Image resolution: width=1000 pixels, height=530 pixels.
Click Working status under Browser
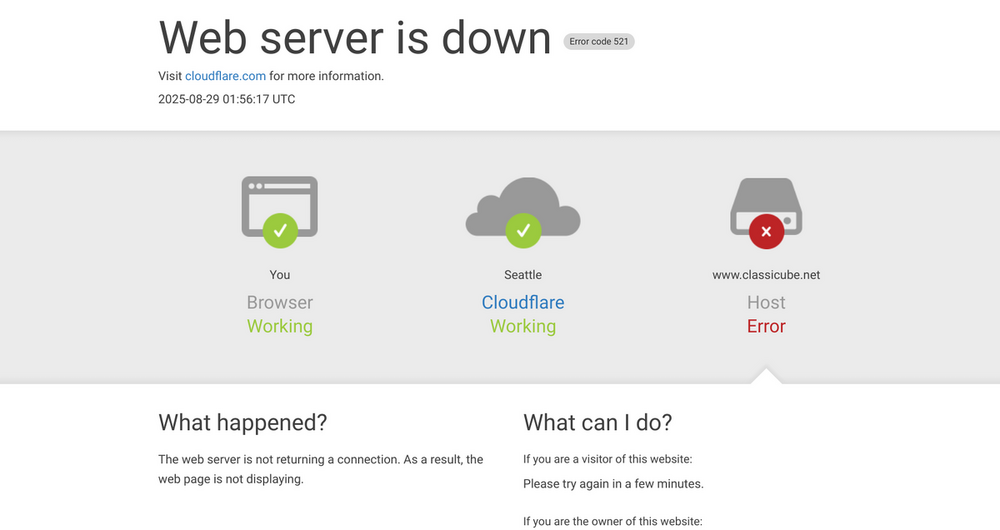click(280, 326)
